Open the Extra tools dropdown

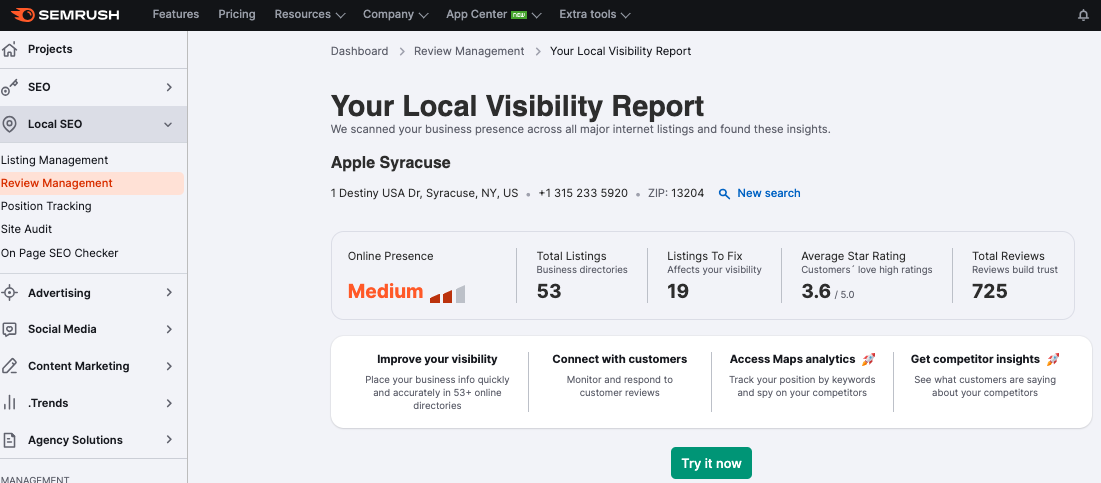pyautogui.click(x=594, y=15)
